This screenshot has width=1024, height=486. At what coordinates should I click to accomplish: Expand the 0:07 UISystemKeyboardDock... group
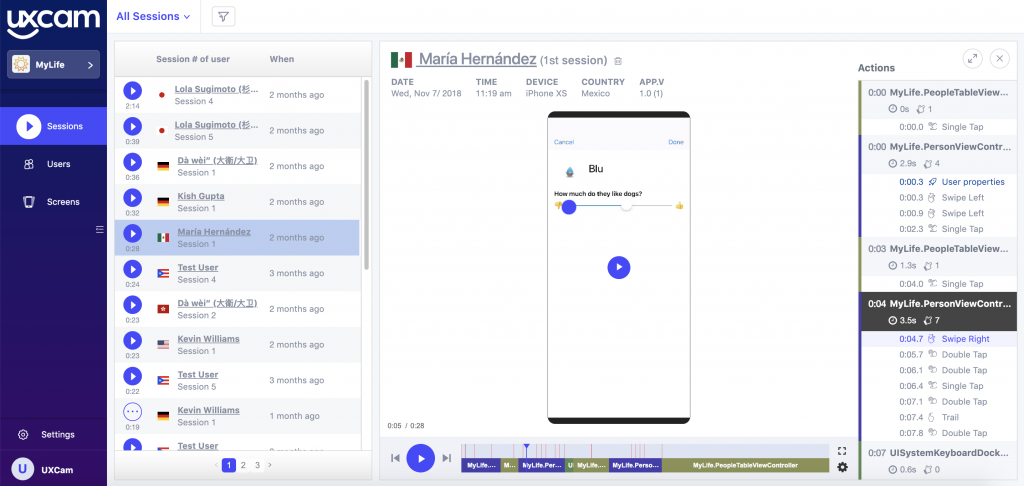click(x=938, y=461)
